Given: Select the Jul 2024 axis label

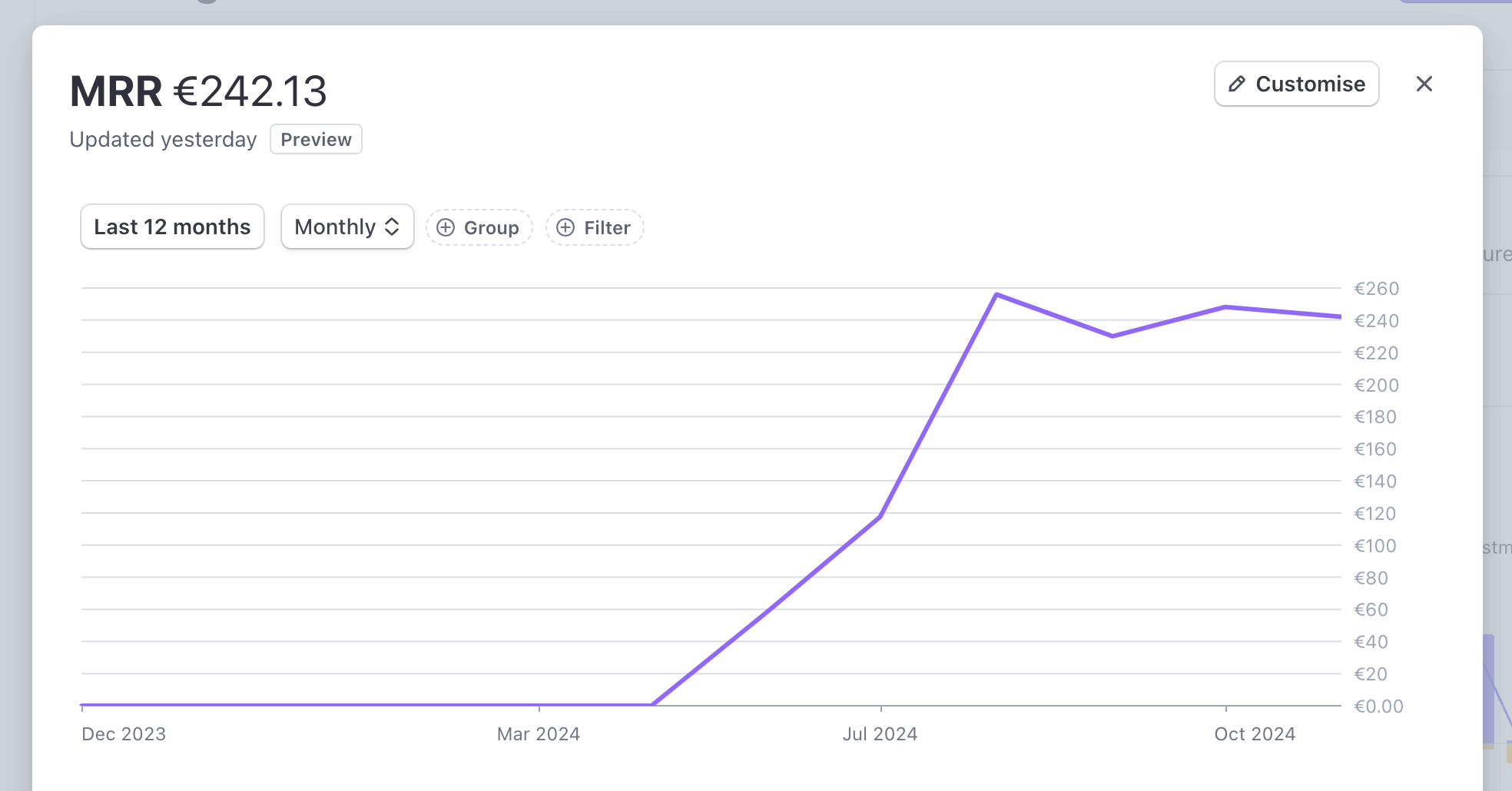Looking at the screenshot, I should (880, 734).
